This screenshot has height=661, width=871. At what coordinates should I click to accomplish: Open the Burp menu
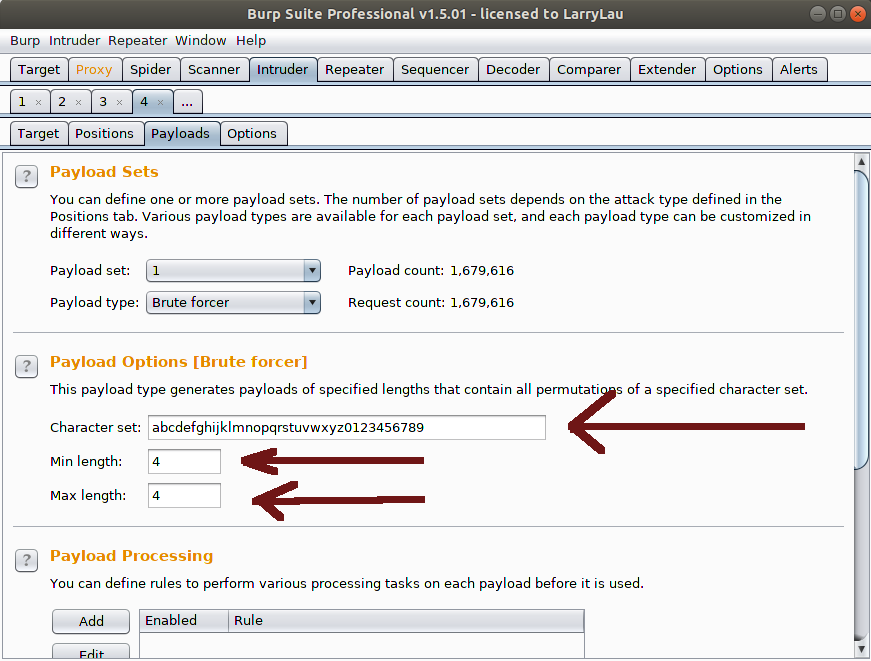tap(25, 41)
